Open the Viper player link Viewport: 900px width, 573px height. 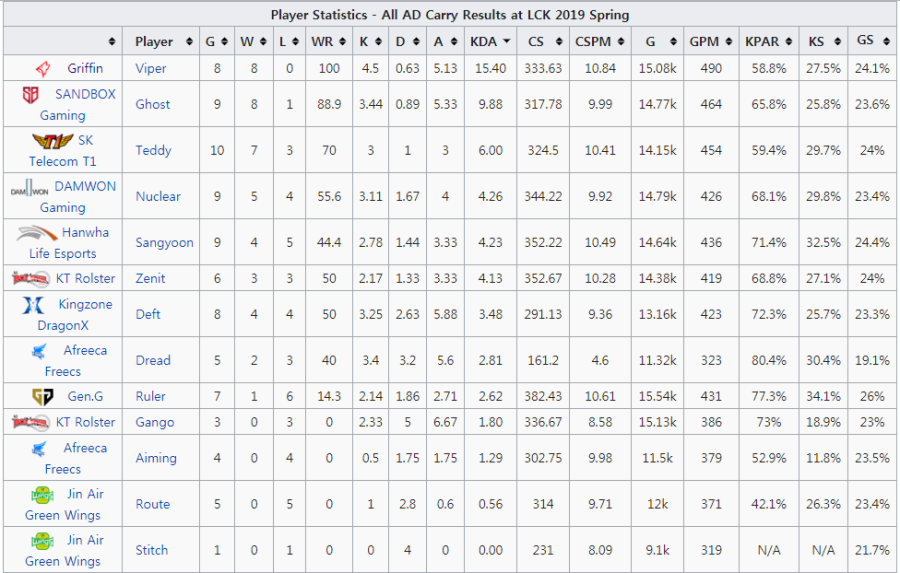(152, 69)
